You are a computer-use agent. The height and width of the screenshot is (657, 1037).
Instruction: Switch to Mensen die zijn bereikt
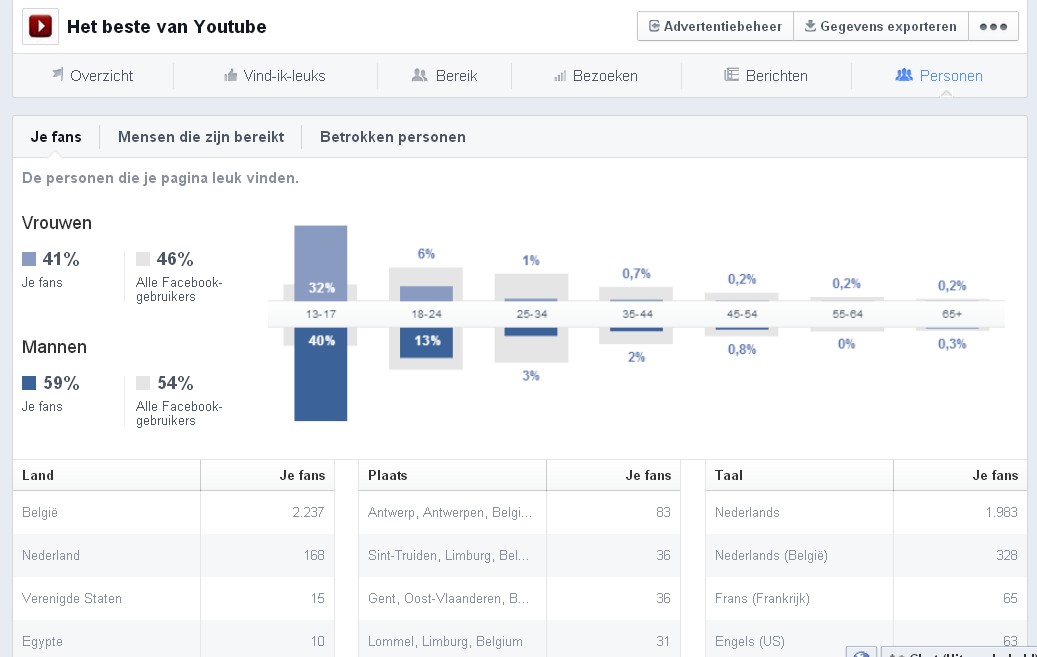(x=201, y=137)
